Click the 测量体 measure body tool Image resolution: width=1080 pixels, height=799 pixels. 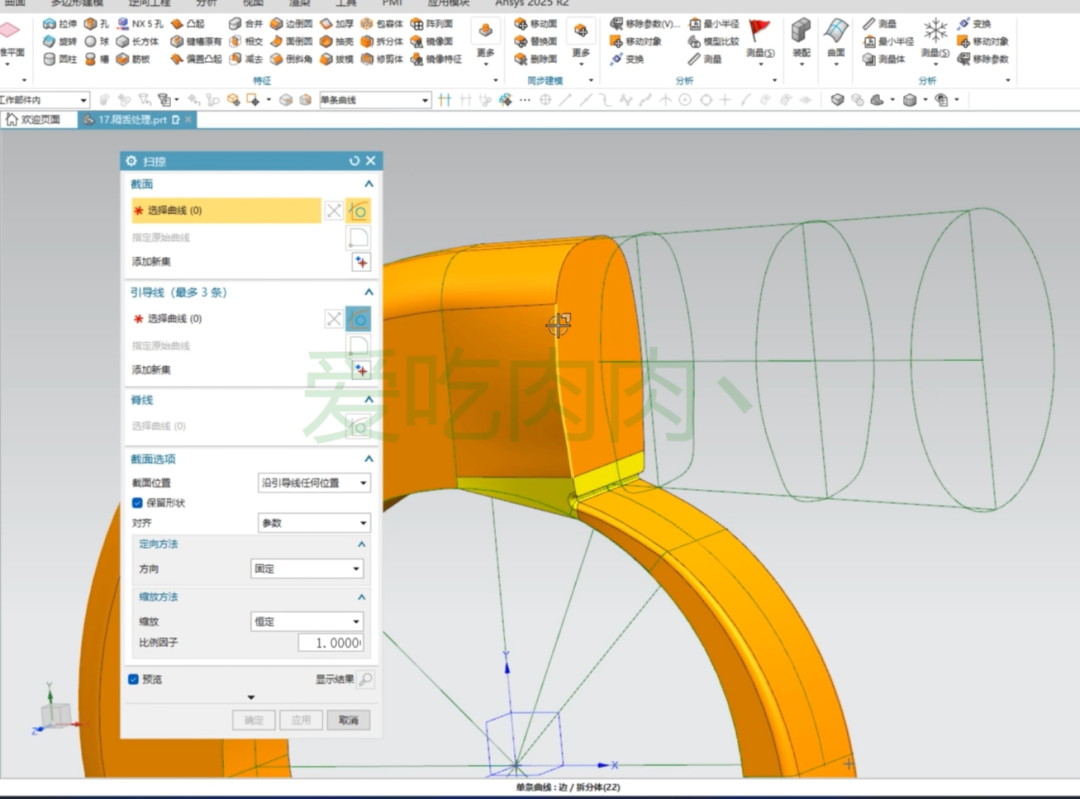[x=884, y=59]
